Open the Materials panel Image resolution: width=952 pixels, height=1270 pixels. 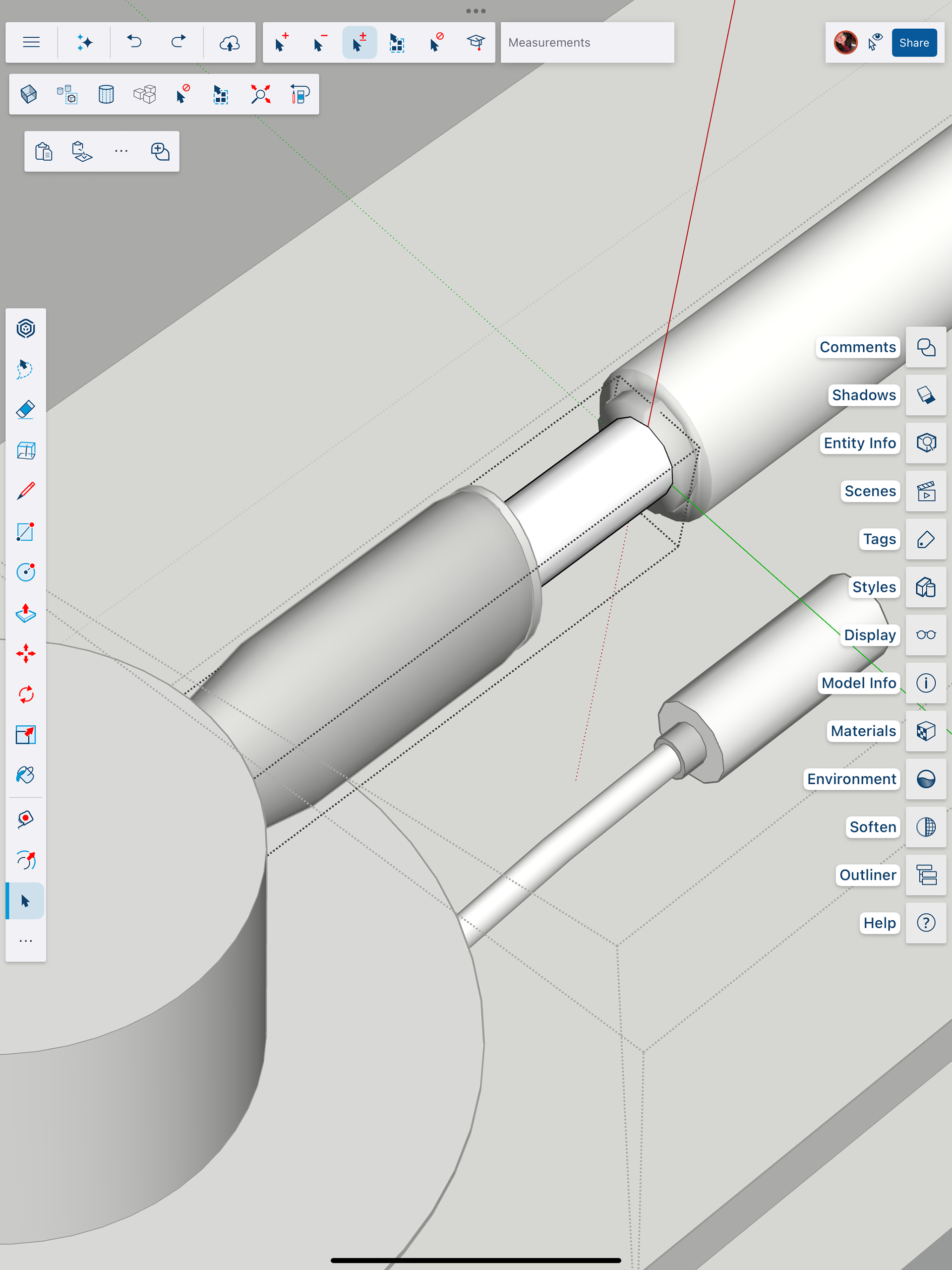click(x=926, y=731)
